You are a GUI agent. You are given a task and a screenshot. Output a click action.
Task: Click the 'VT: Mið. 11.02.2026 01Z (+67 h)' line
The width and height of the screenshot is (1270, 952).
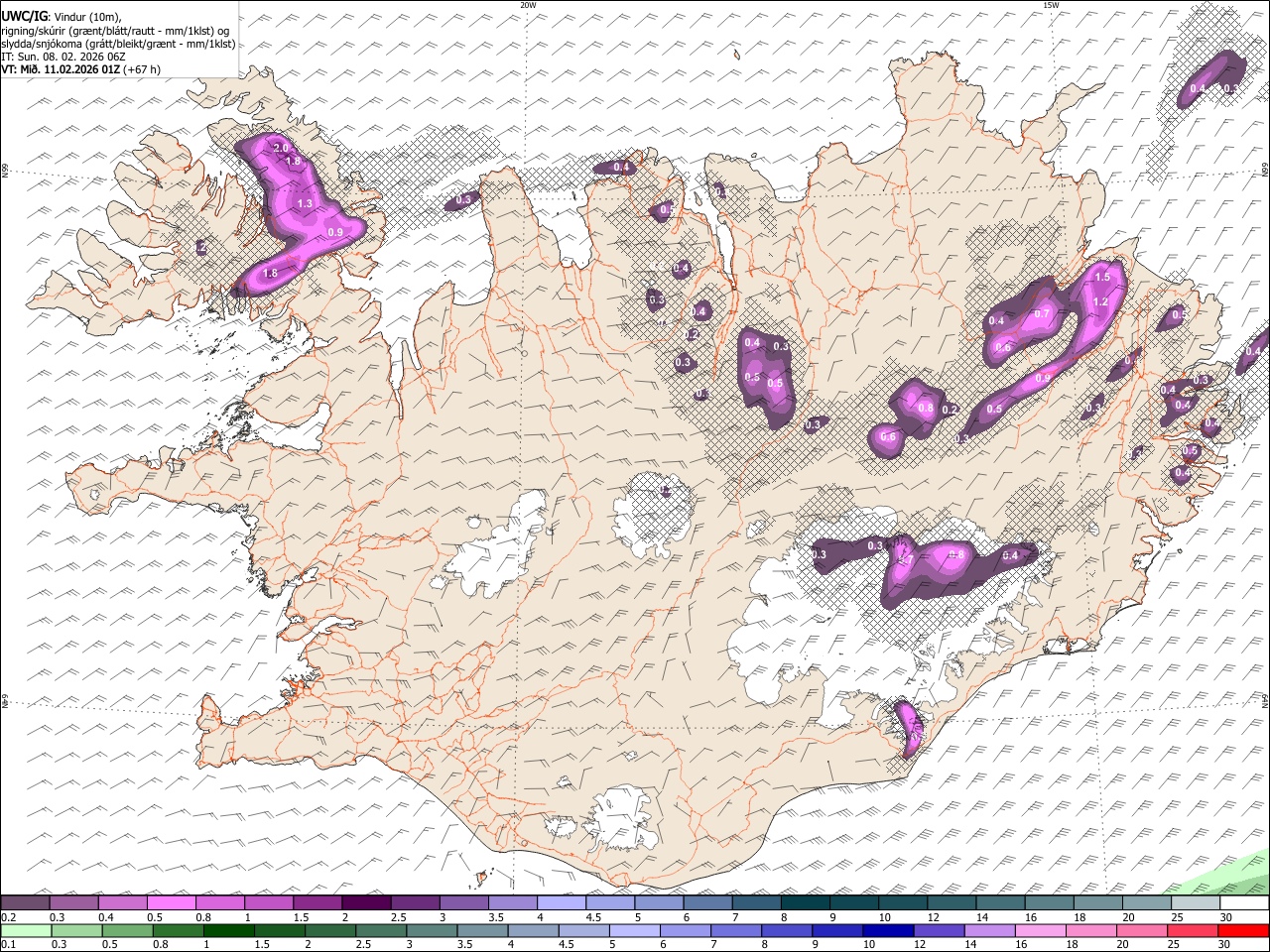80,69
